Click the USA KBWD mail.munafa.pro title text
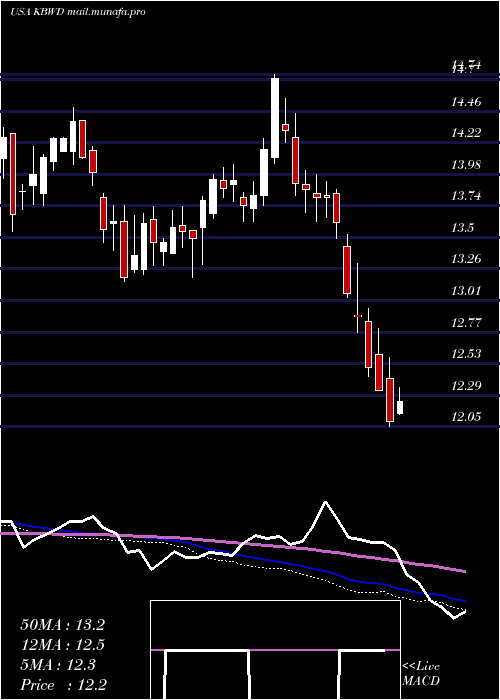Screen dimensions: 500x700 [x=78, y=12]
